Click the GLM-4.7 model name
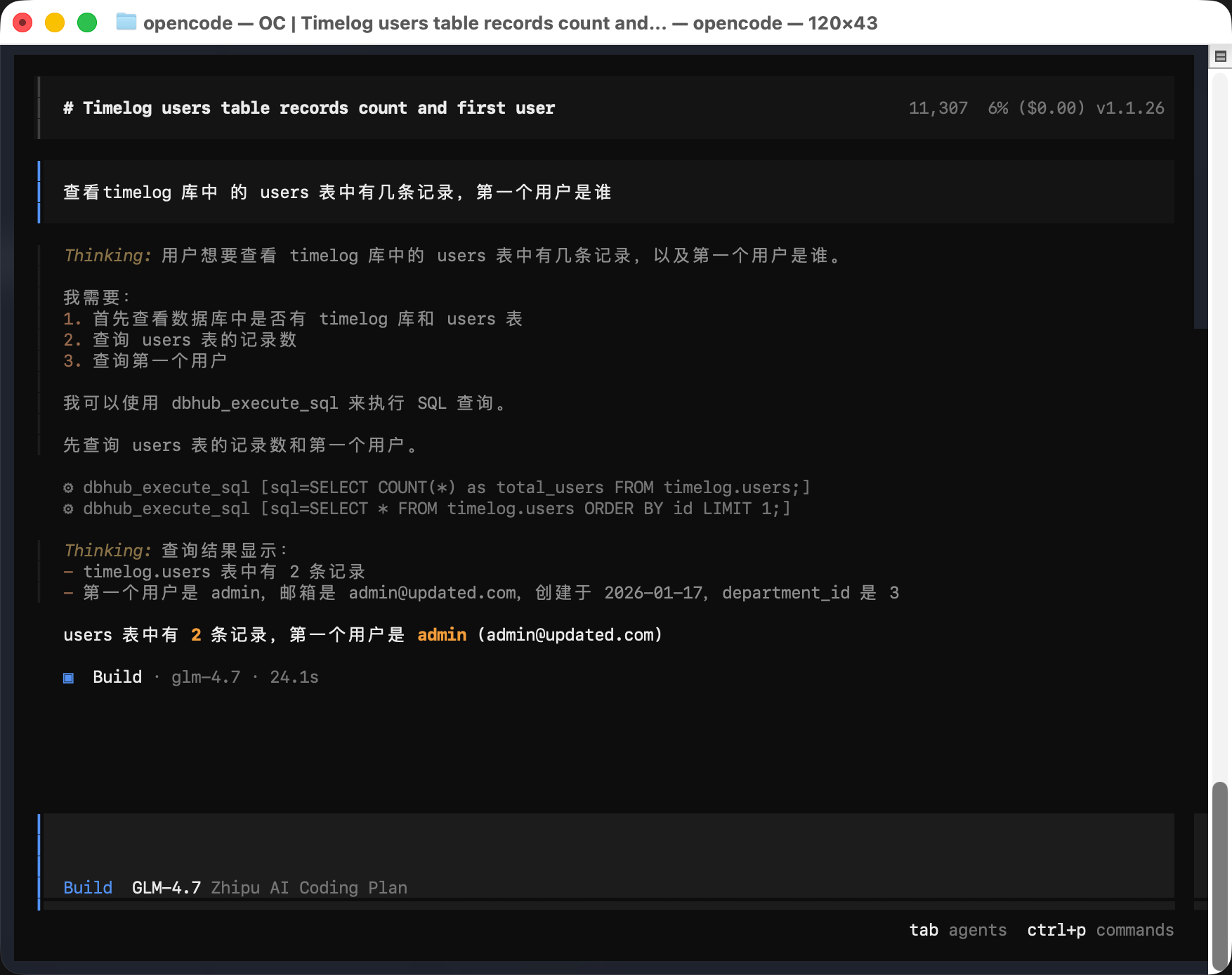The height and width of the screenshot is (975, 1232). pos(166,887)
